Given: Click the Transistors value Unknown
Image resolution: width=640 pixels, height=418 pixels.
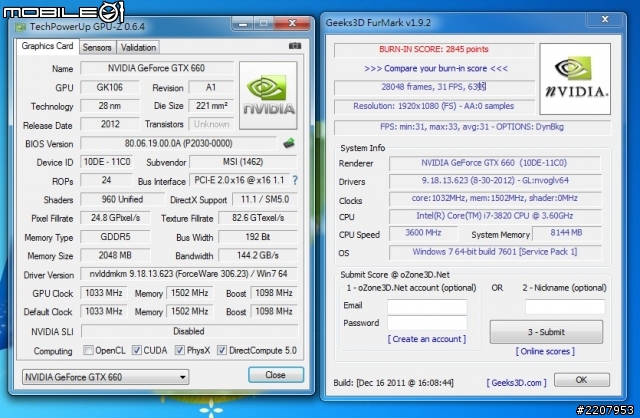Looking at the screenshot, I should tap(211, 124).
